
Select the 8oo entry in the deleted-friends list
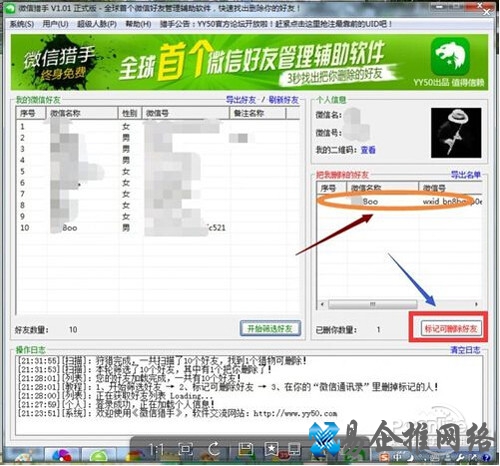(399, 201)
